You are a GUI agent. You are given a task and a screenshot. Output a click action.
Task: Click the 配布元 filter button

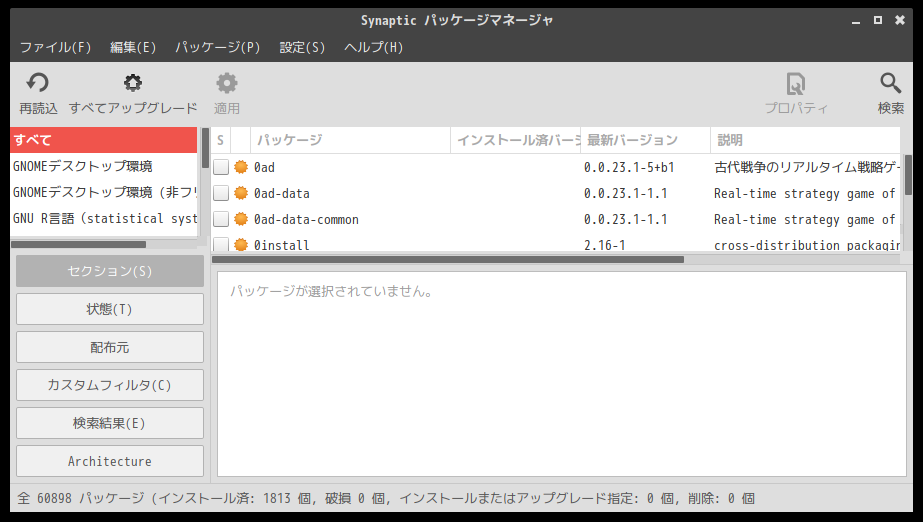click(110, 347)
